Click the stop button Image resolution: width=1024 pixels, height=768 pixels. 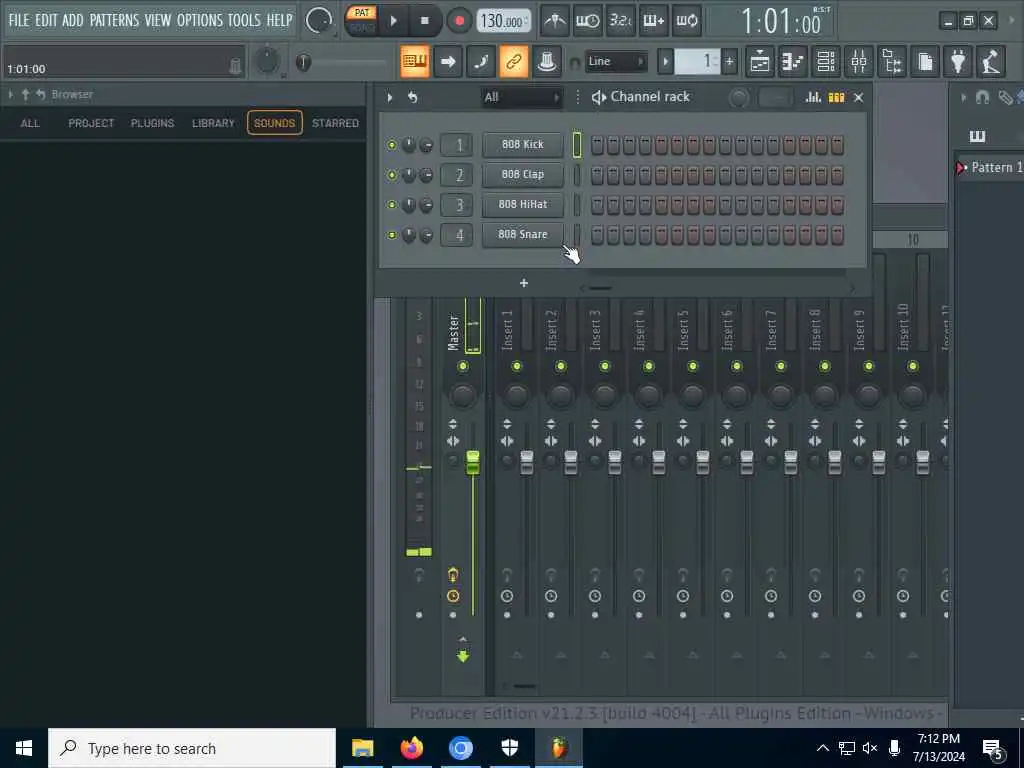click(424, 21)
